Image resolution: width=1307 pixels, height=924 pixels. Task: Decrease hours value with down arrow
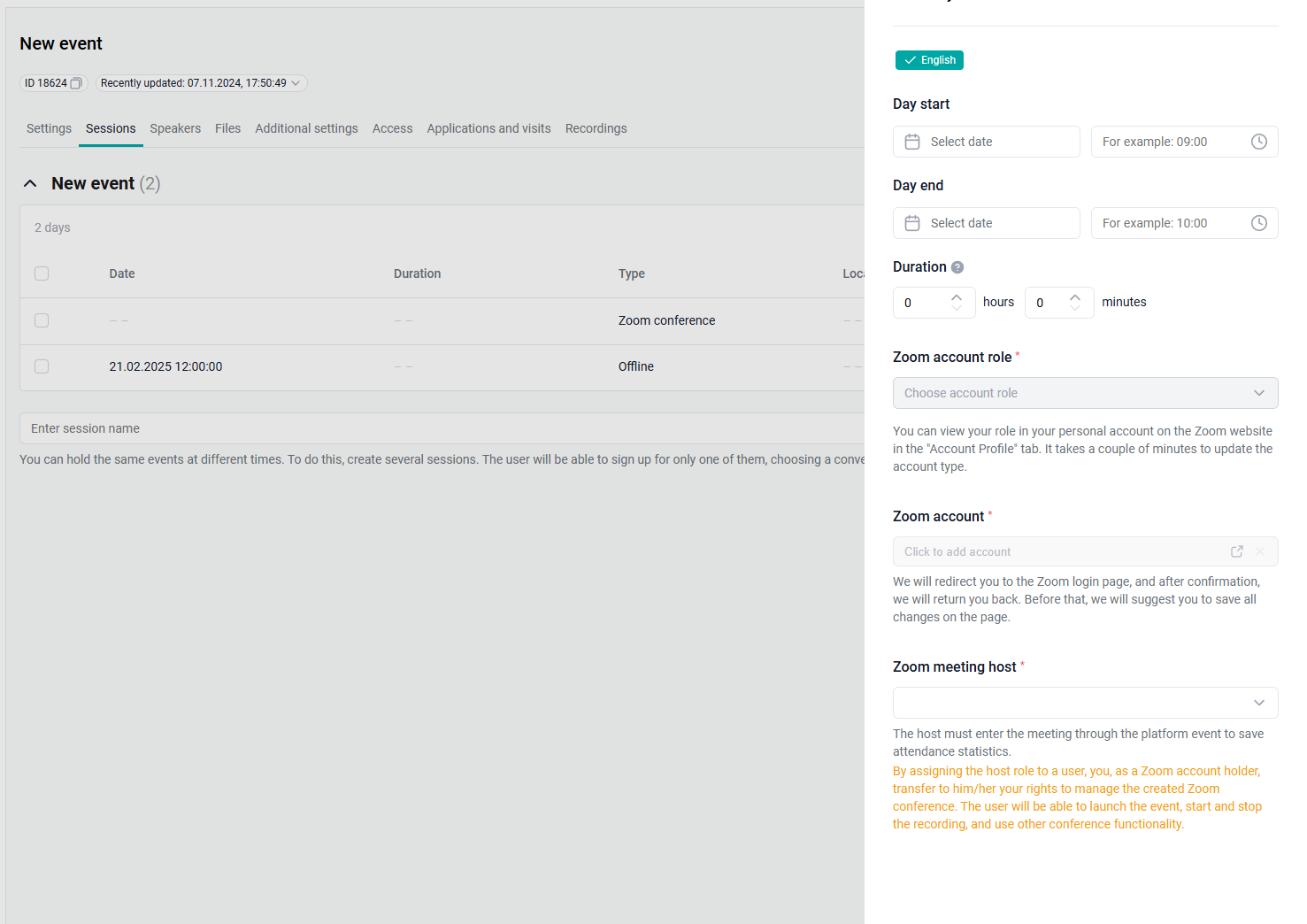957,308
